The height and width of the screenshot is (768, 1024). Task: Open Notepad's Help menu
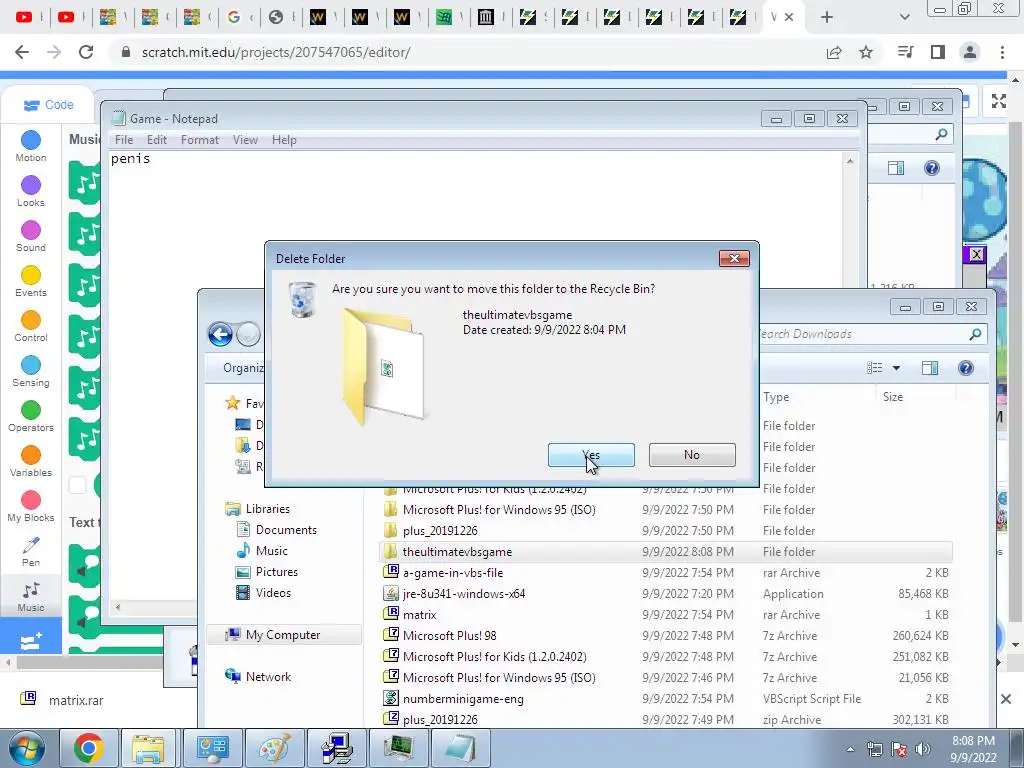pos(283,140)
